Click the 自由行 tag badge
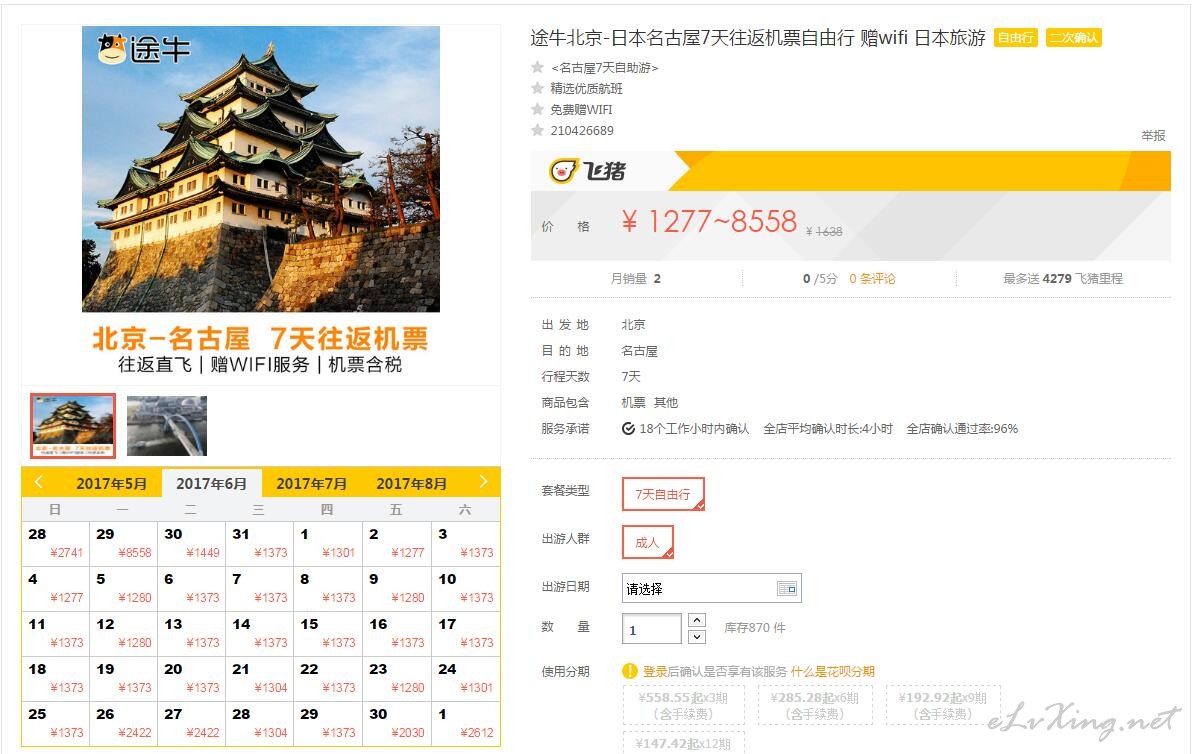The image size is (1192, 754). [x=1016, y=37]
